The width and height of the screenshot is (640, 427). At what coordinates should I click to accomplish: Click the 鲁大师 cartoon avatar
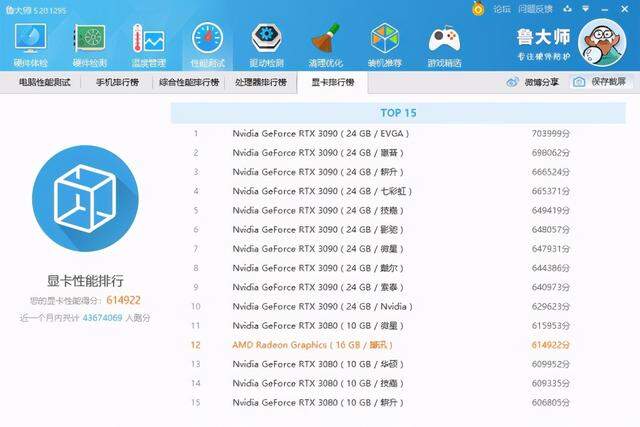point(602,42)
